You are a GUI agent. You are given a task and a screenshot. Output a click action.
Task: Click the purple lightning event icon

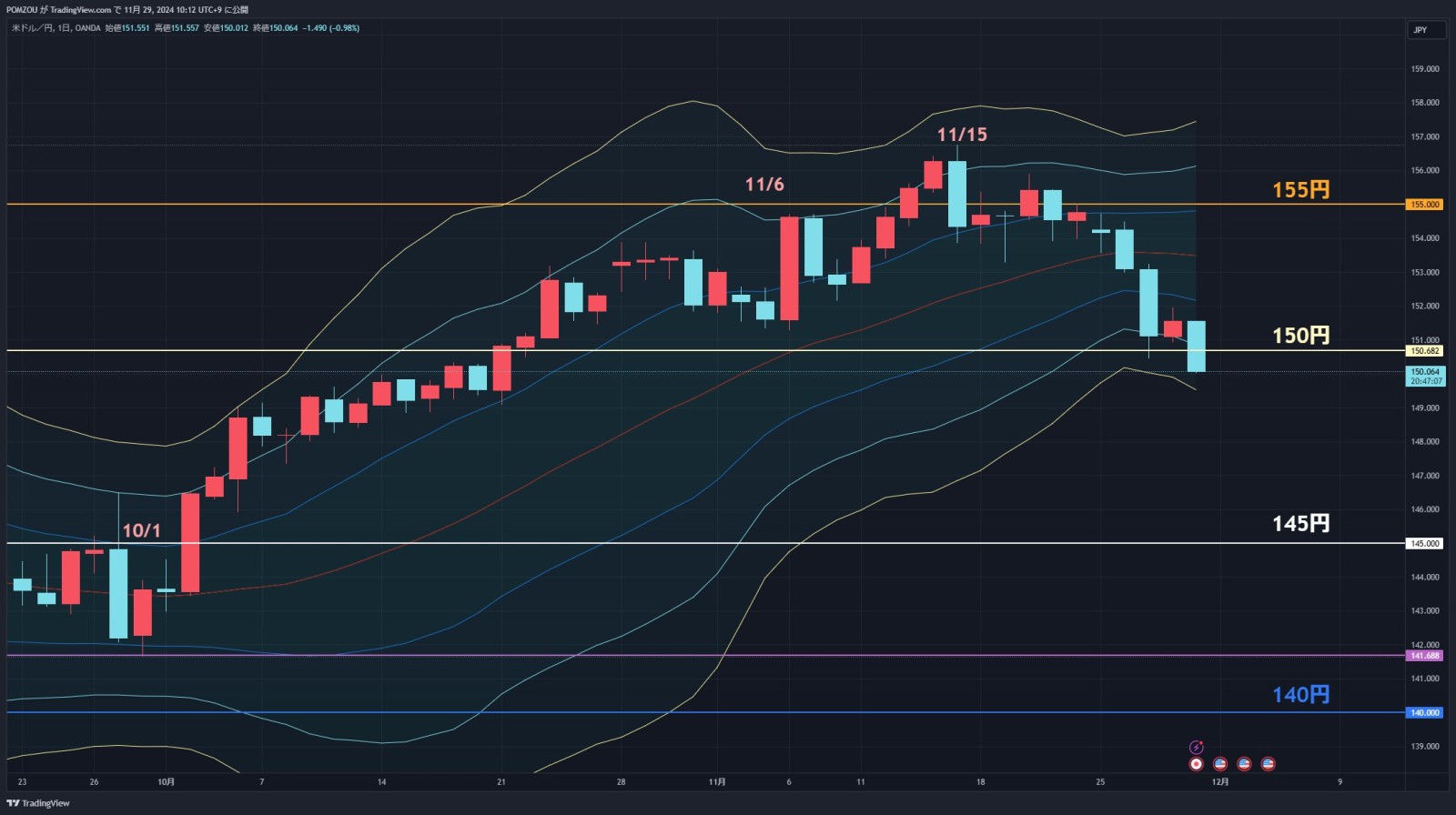tap(1197, 748)
